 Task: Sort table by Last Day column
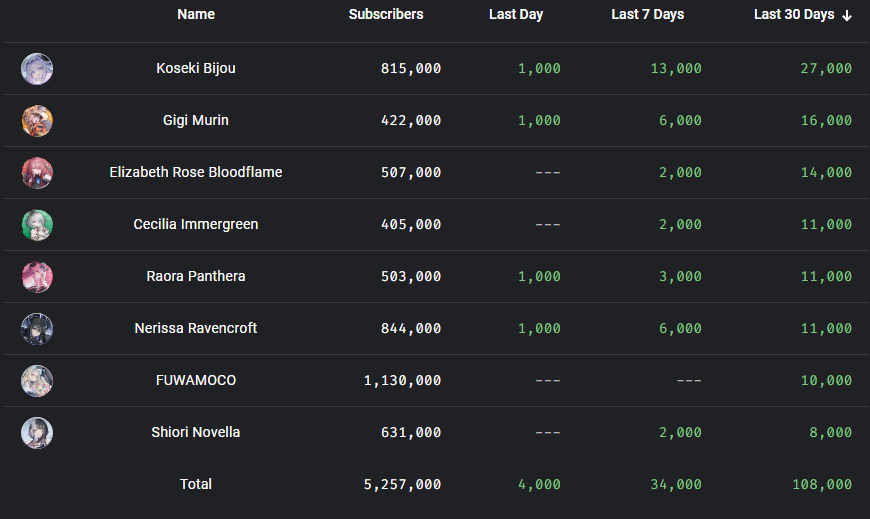click(x=516, y=15)
